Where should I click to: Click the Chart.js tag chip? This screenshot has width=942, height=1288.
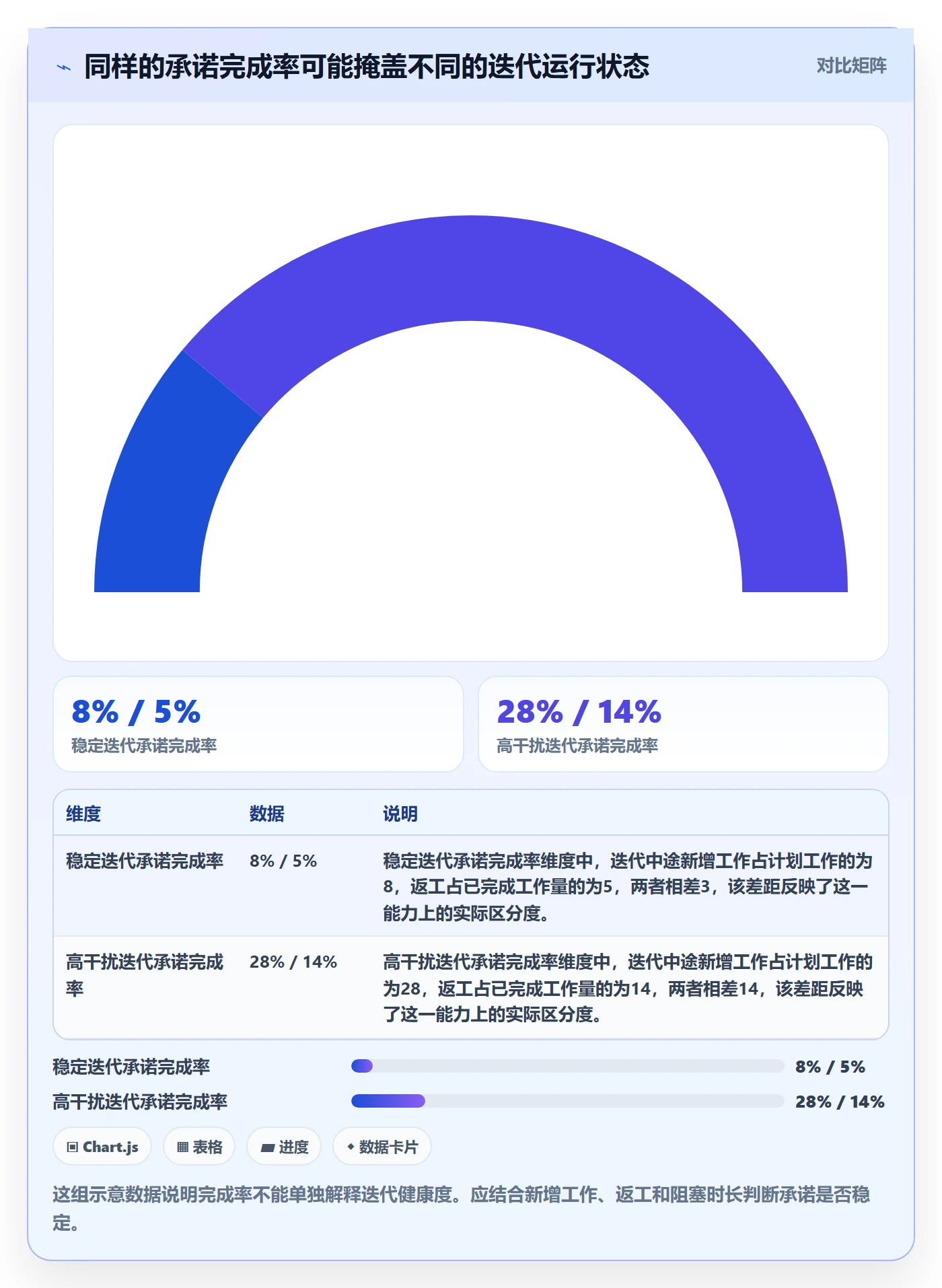(x=102, y=1147)
